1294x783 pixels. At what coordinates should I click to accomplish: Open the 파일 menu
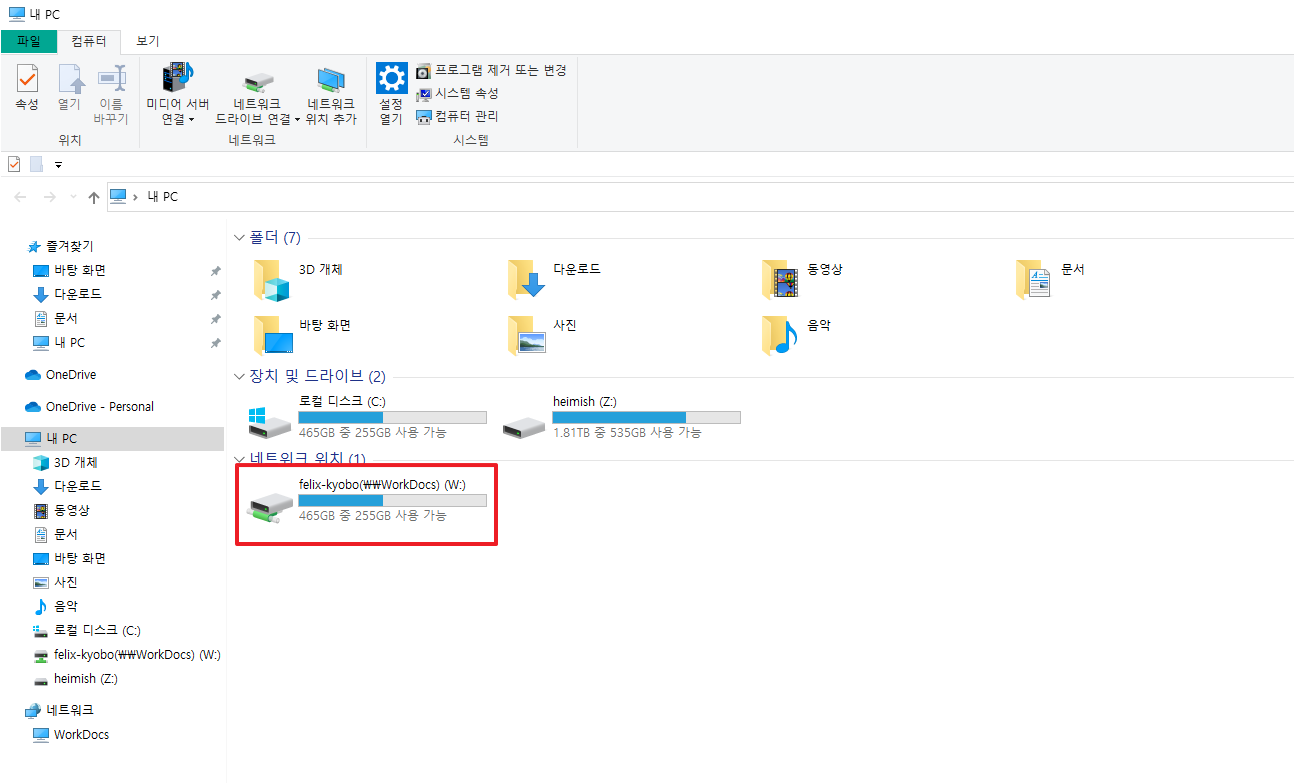click(x=29, y=43)
